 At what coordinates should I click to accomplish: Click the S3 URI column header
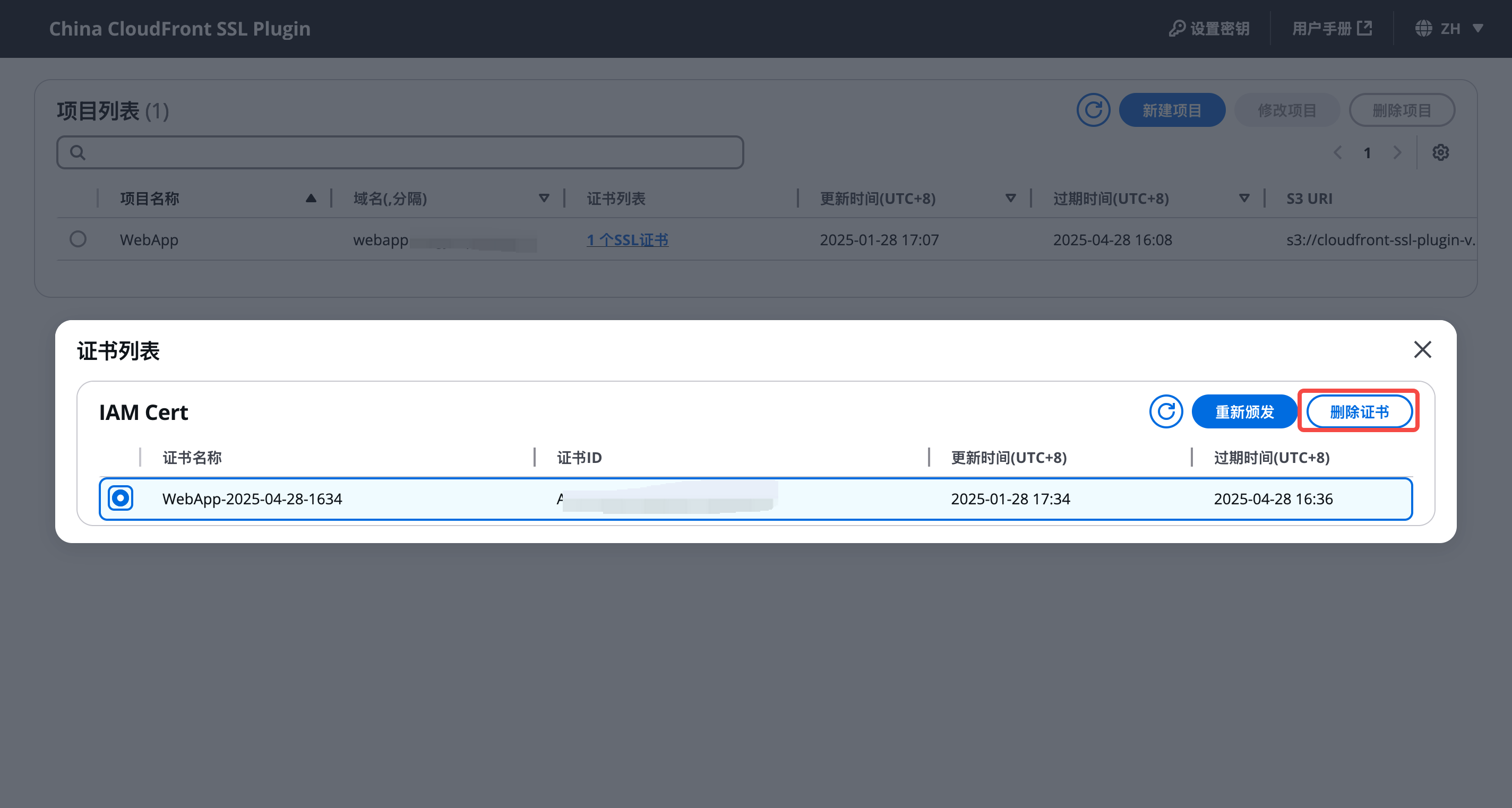pyautogui.click(x=1310, y=199)
